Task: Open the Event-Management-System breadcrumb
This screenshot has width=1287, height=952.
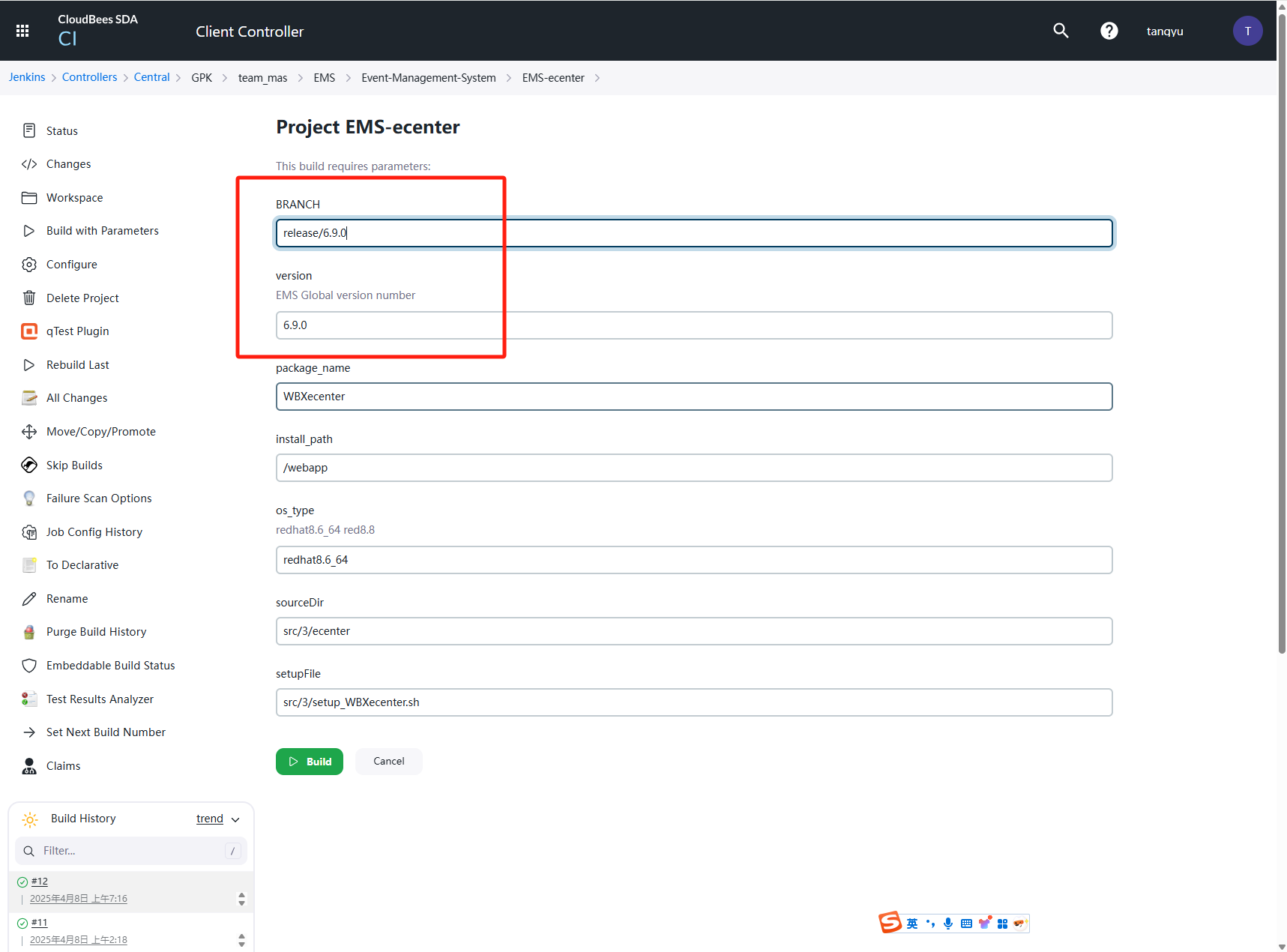Action: tap(429, 78)
